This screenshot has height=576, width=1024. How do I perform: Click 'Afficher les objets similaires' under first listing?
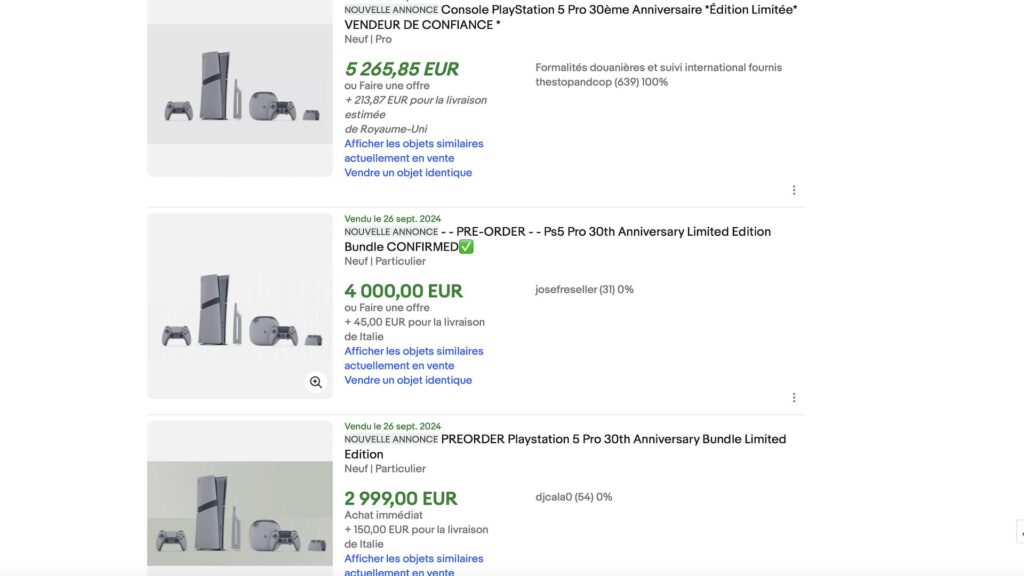click(413, 151)
